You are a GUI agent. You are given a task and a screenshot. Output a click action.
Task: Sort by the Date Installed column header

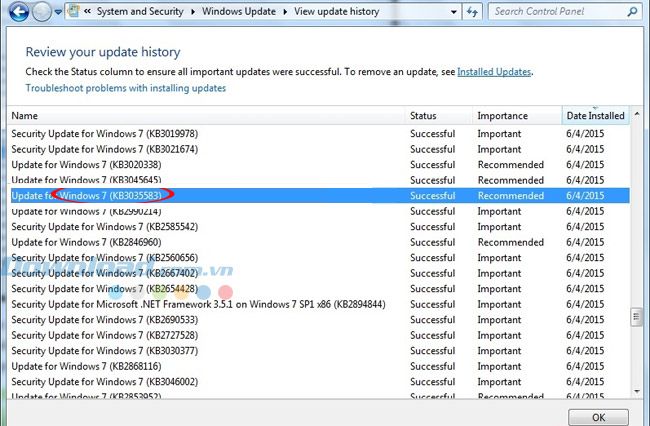pos(596,116)
